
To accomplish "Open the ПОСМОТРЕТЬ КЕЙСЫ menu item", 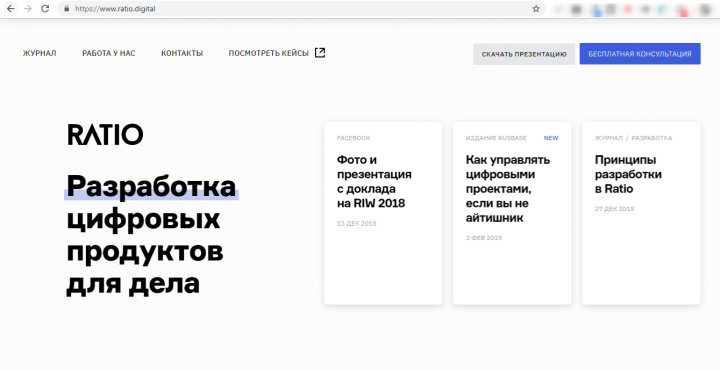I will pyautogui.click(x=269, y=53).
